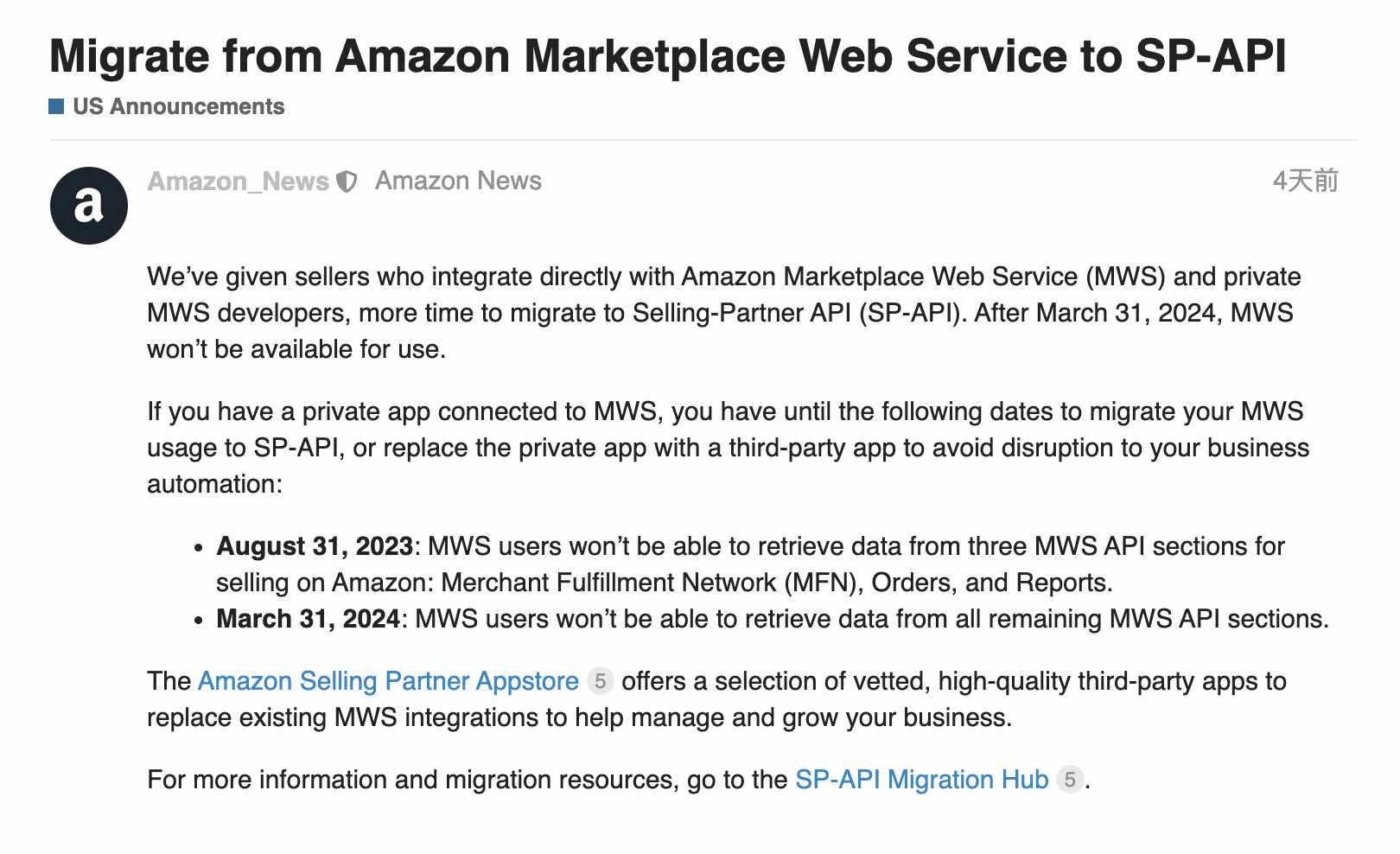Follow the Amazon Selling Partner Appstore link
This screenshot has height=854, width=1400.
388,681
